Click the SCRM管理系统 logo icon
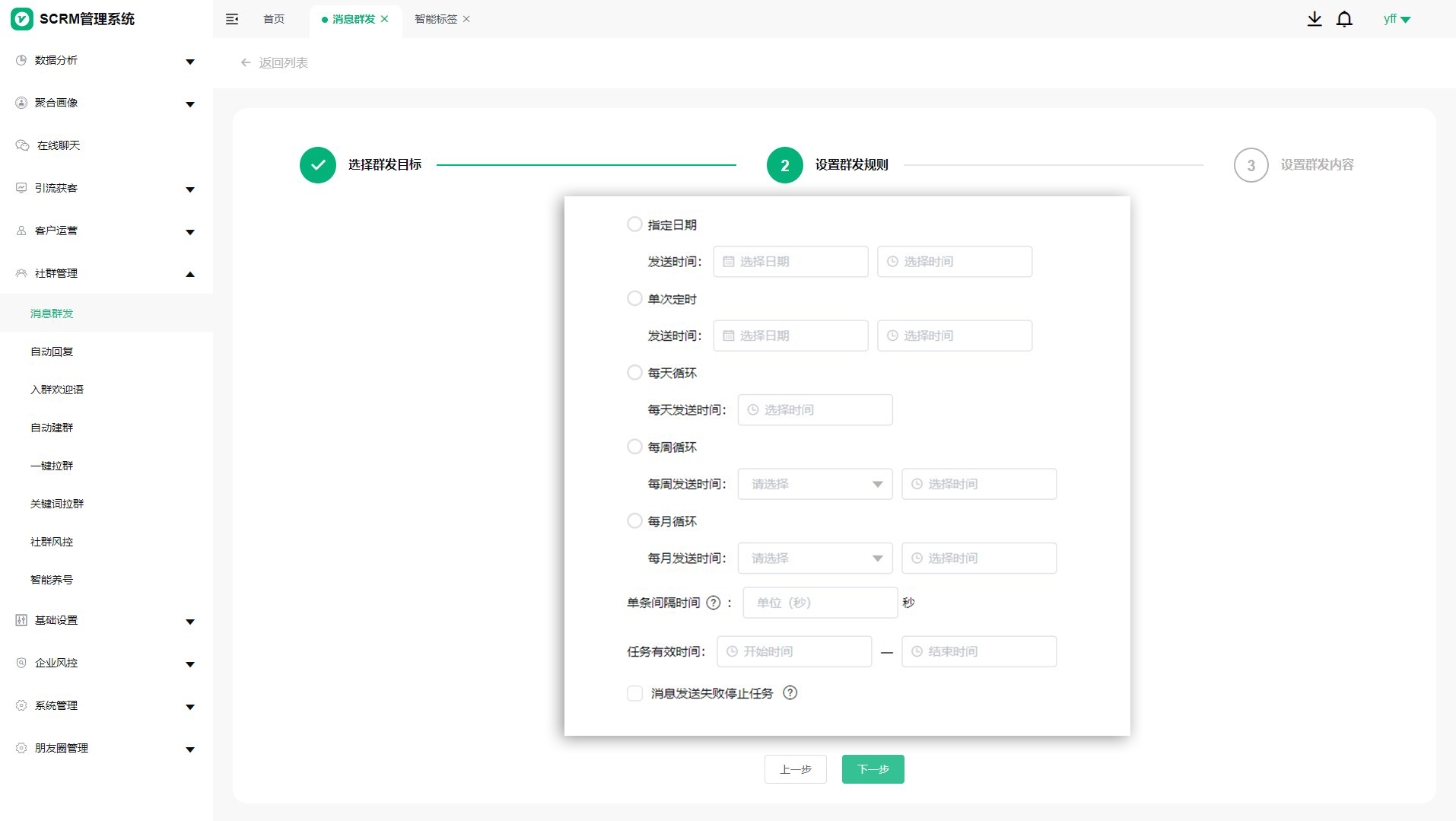 click(22, 19)
